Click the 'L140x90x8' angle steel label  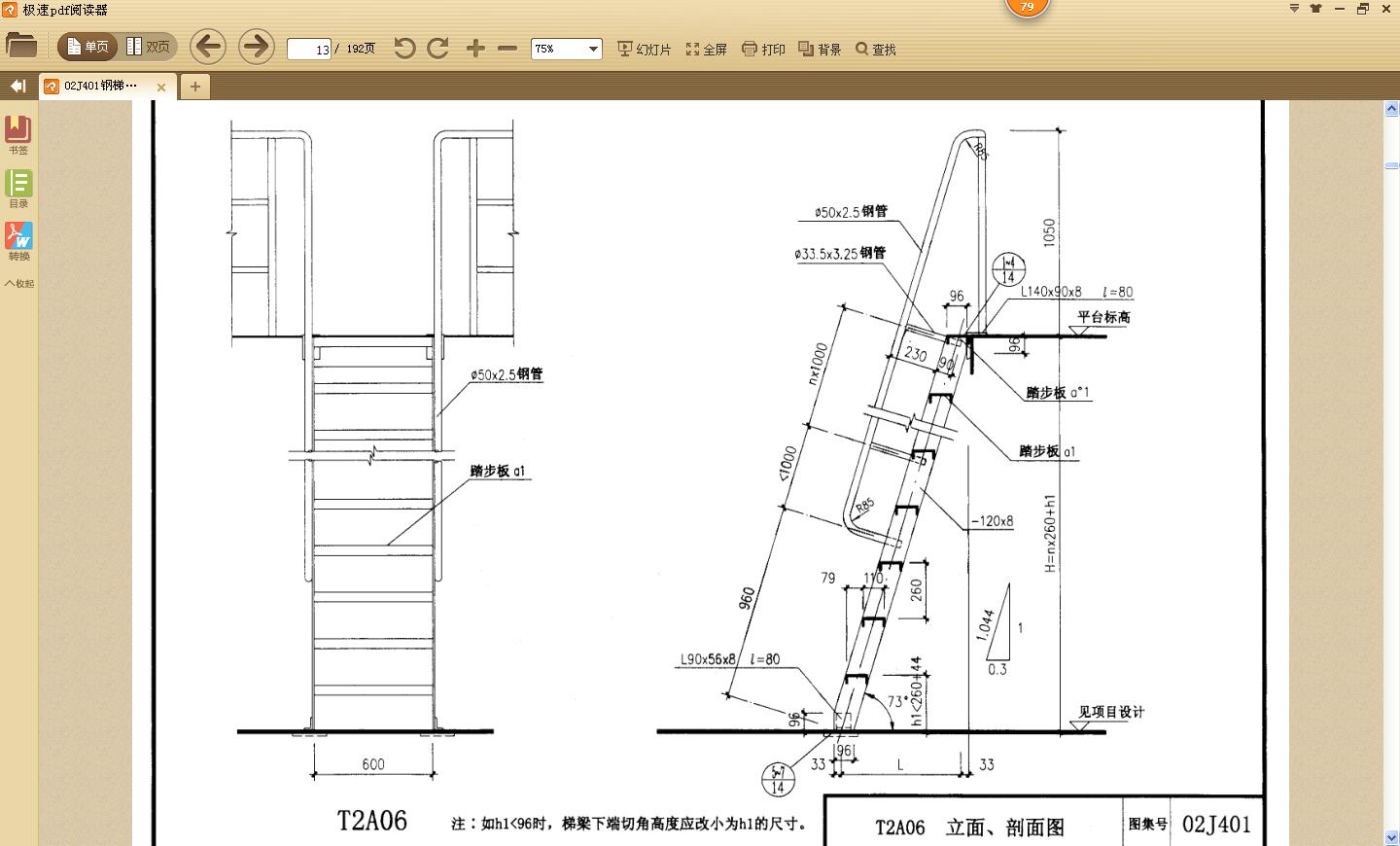(1051, 292)
